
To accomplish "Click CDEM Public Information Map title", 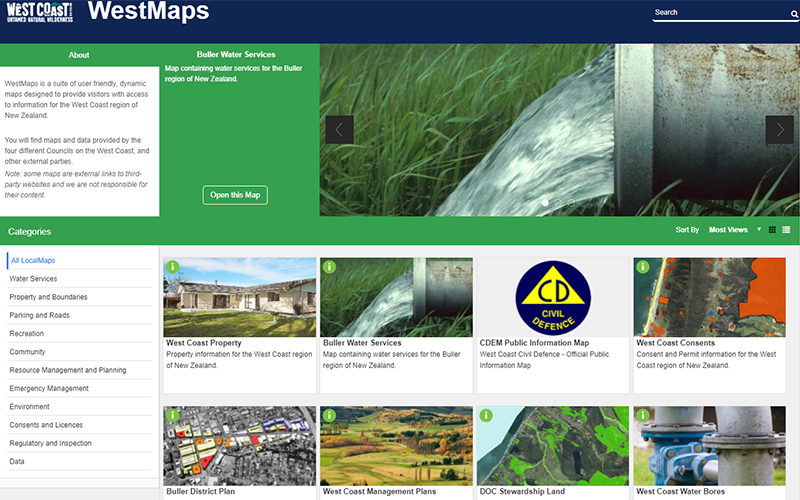I will coord(534,343).
